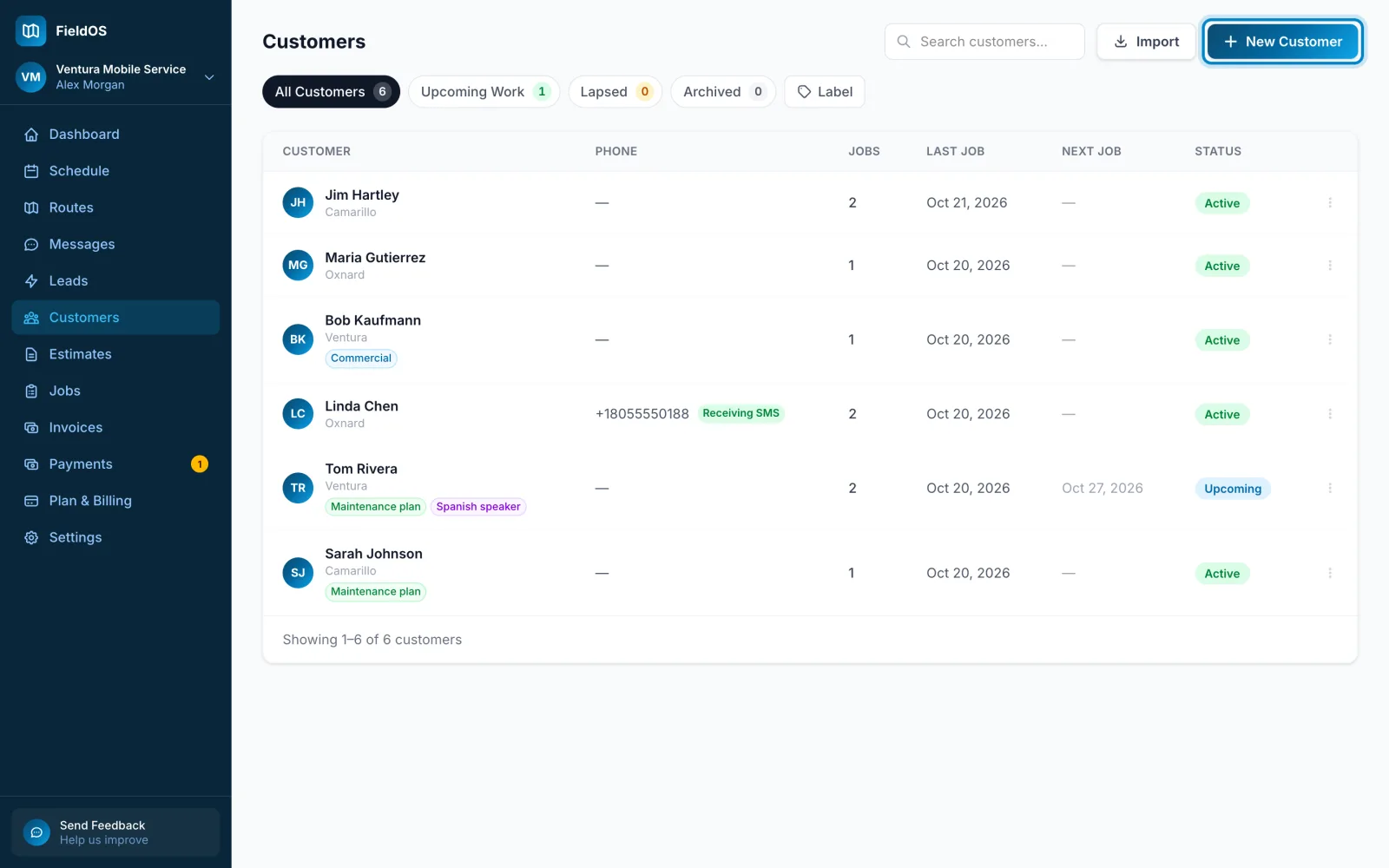Click the Invoices icon in sidebar
This screenshot has width=1389, height=868.
tap(31, 428)
